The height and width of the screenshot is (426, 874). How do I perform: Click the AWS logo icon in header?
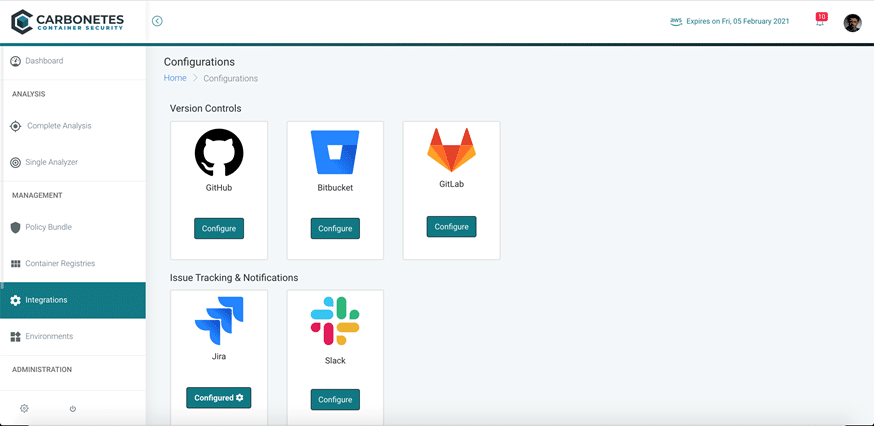click(676, 21)
